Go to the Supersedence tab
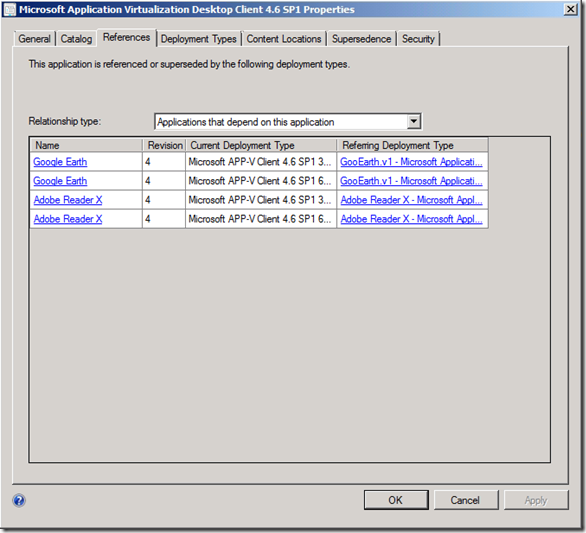 pyautogui.click(x=361, y=39)
